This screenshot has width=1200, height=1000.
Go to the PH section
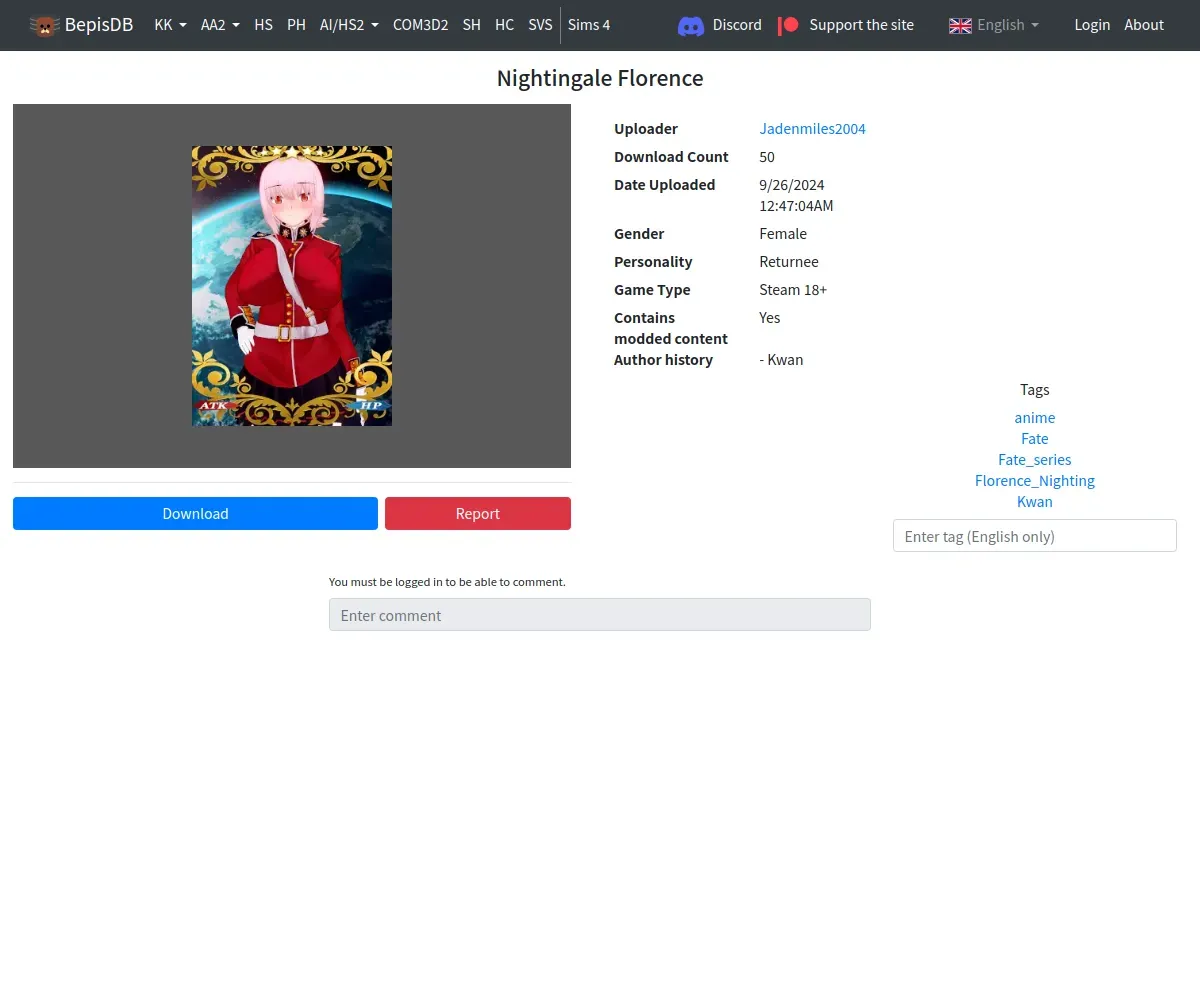296,25
